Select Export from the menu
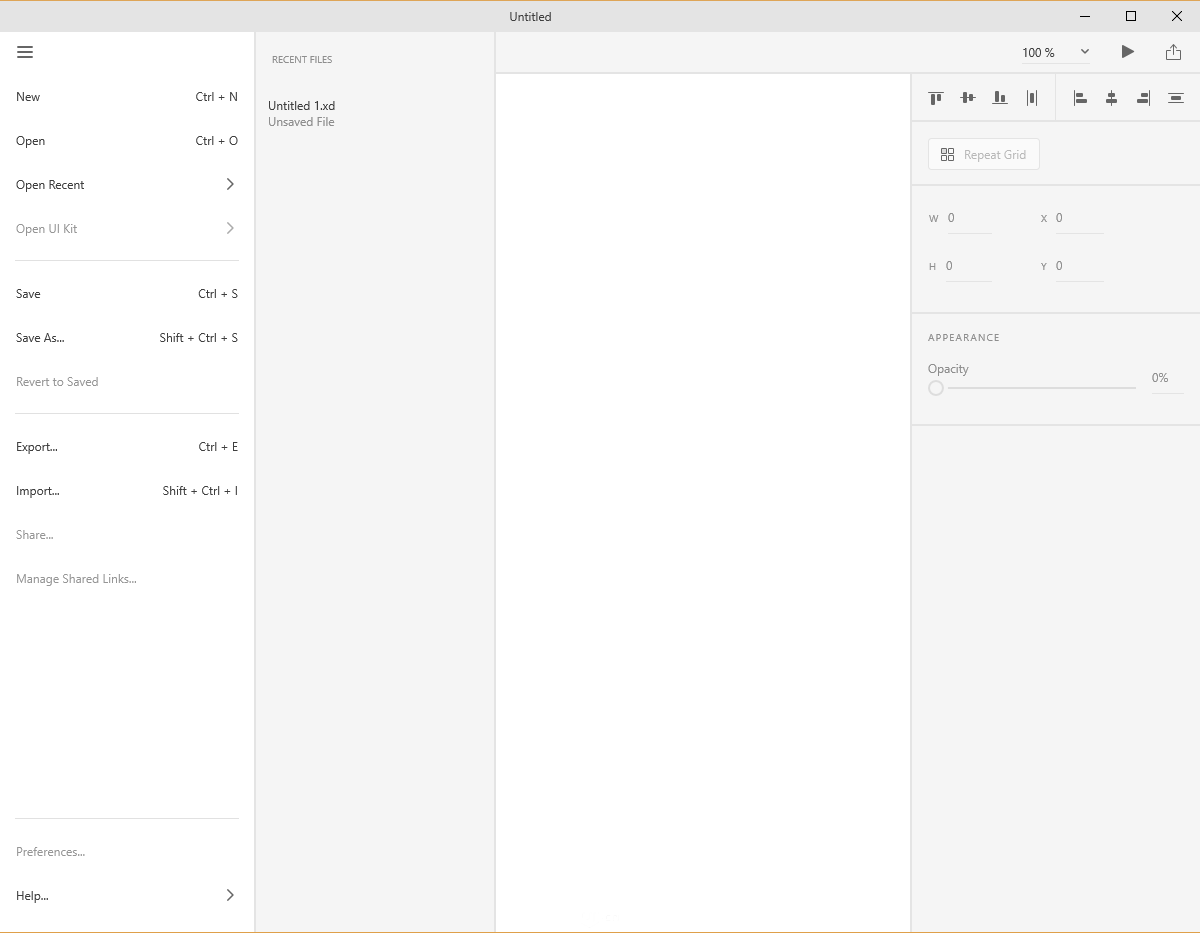The image size is (1200, 933). point(36,446)
